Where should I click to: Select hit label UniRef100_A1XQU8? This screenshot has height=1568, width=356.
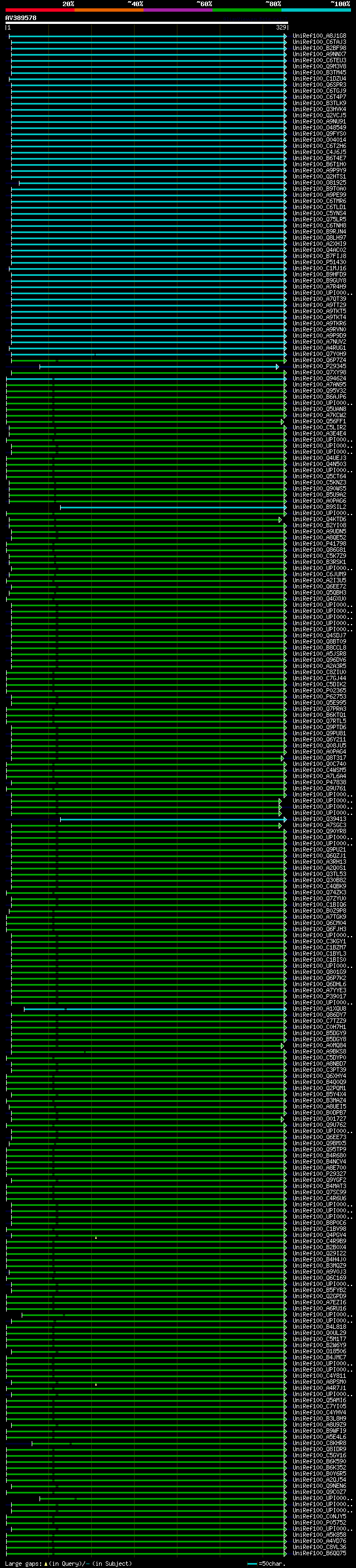[319, 1009]
